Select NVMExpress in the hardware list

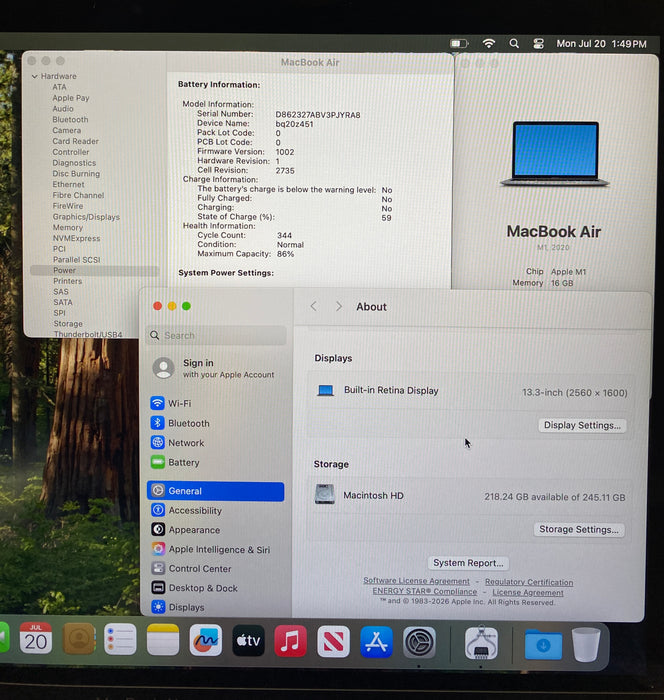click(76, 238)
